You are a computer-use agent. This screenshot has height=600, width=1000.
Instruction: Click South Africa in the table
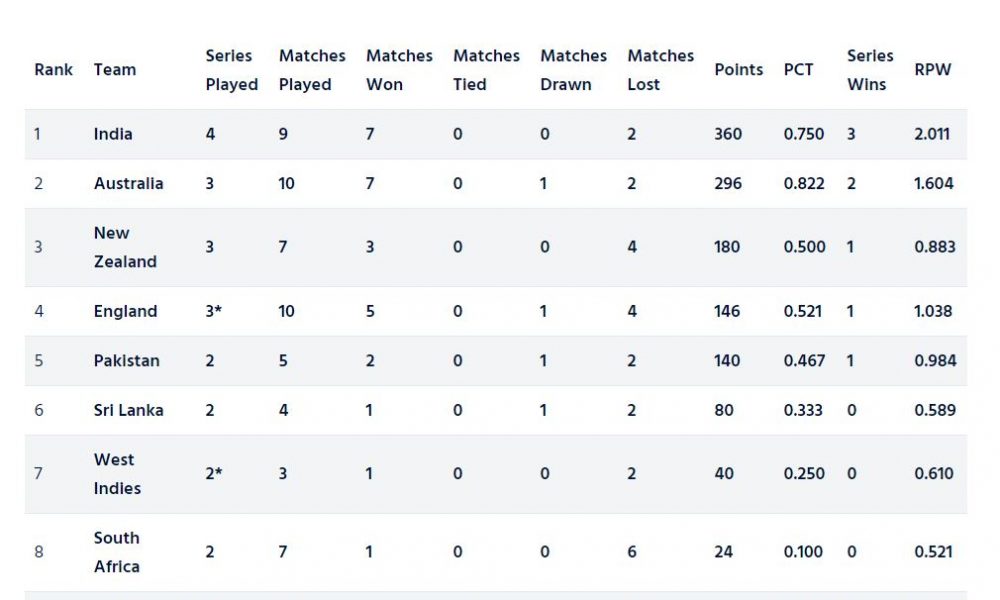tap(117, 552)
